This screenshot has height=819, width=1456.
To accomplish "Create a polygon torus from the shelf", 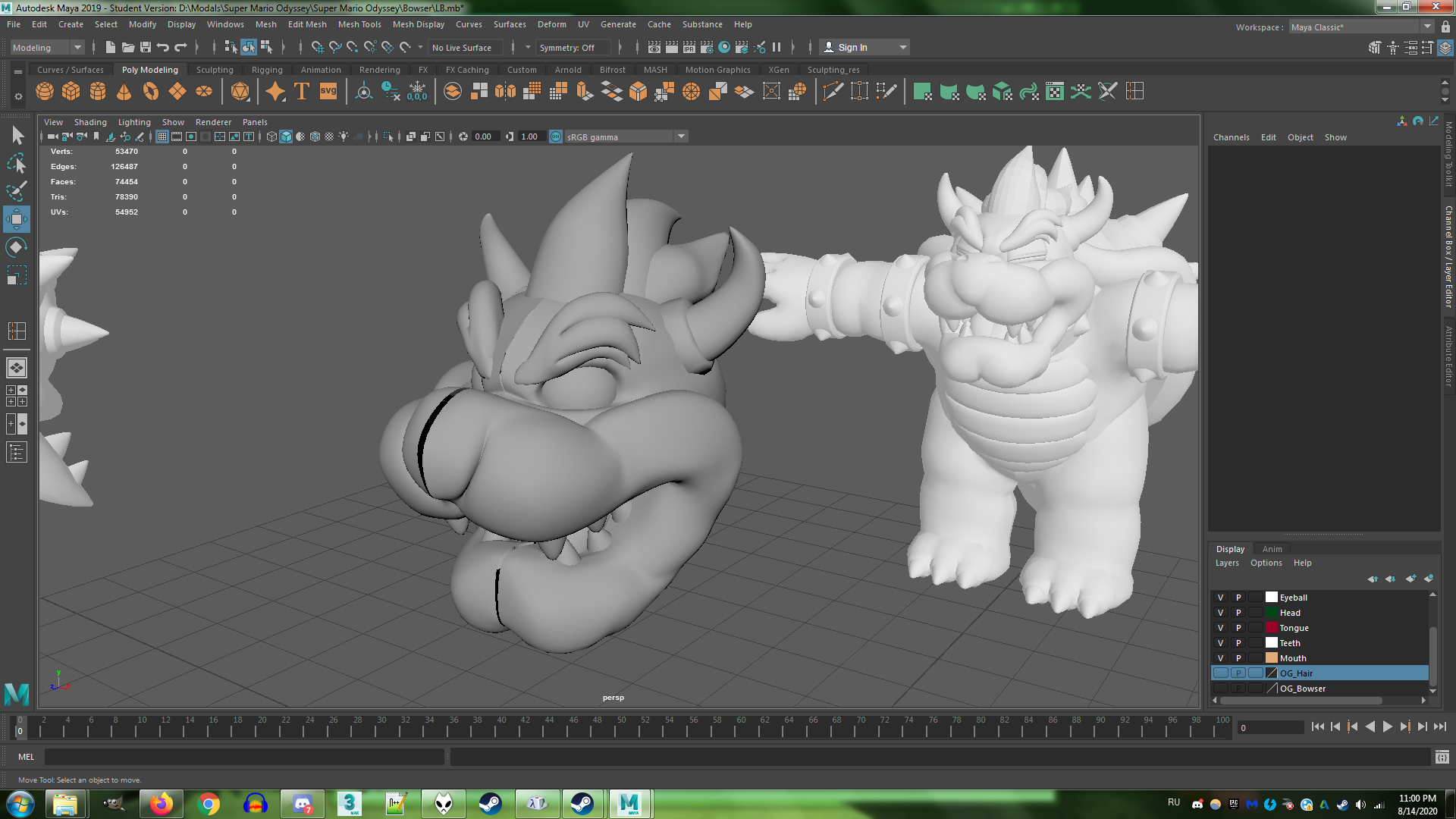I will pos(151,92).
